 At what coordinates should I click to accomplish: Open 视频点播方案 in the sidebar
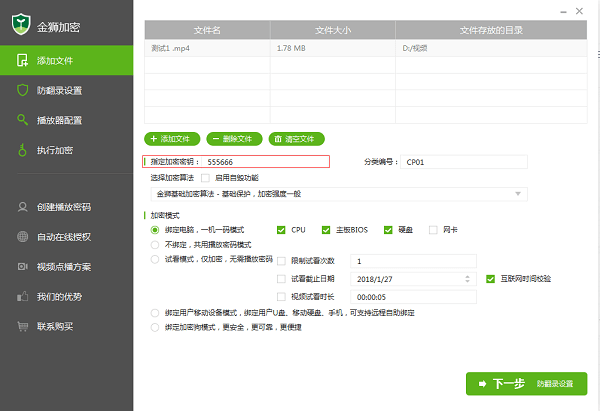coord(67,267)
